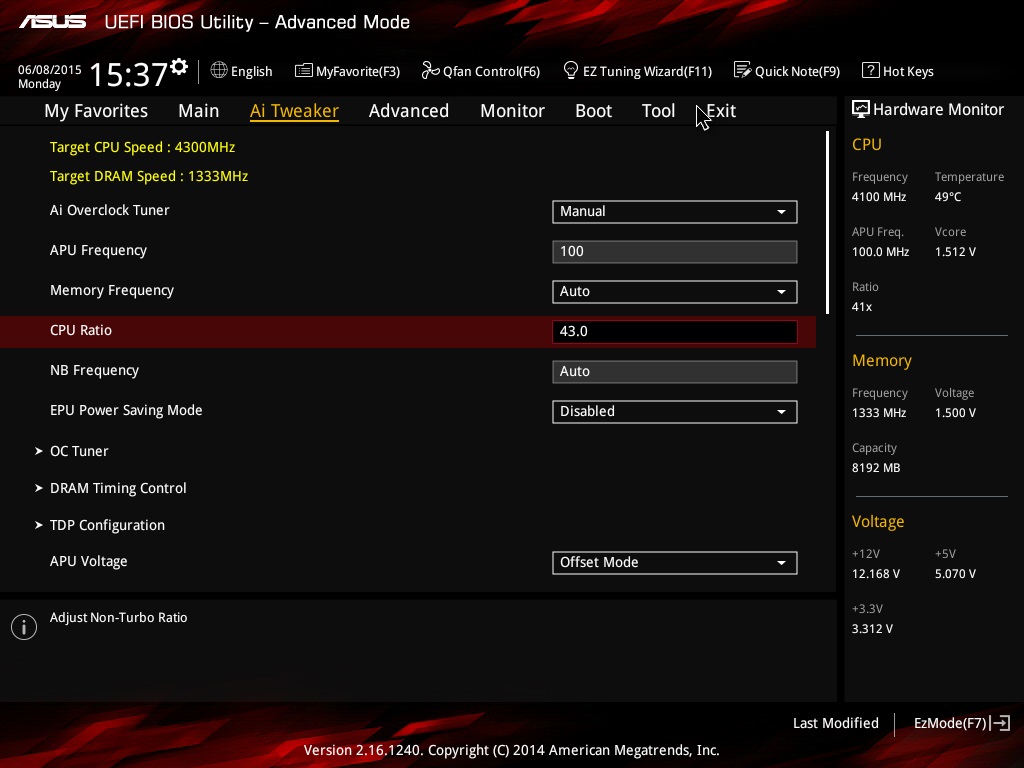Select the EPU Power Saving Mode label
This screenshot has height=768, width=1024.
coord(126,410)
